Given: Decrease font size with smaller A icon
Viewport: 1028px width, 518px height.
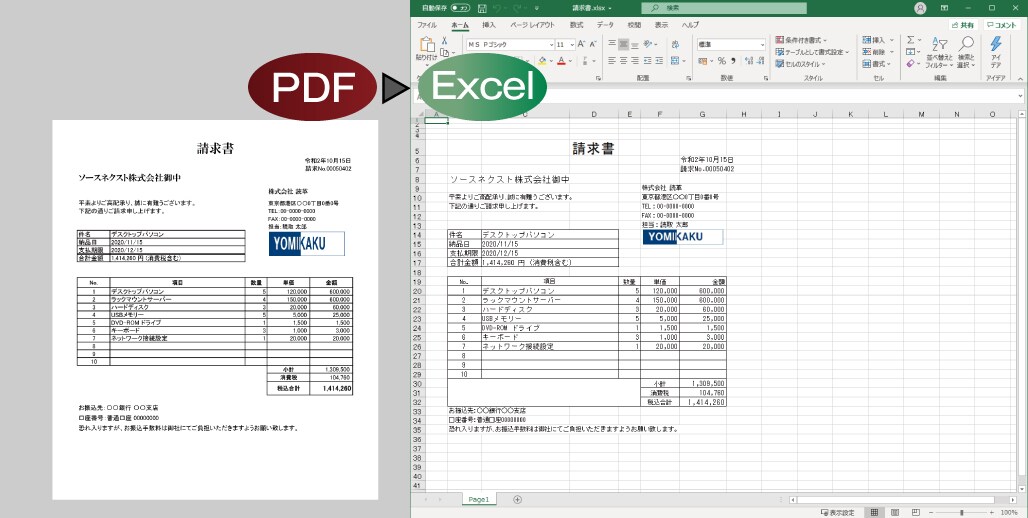Looking at the screenshot, I should coord(593,44).
